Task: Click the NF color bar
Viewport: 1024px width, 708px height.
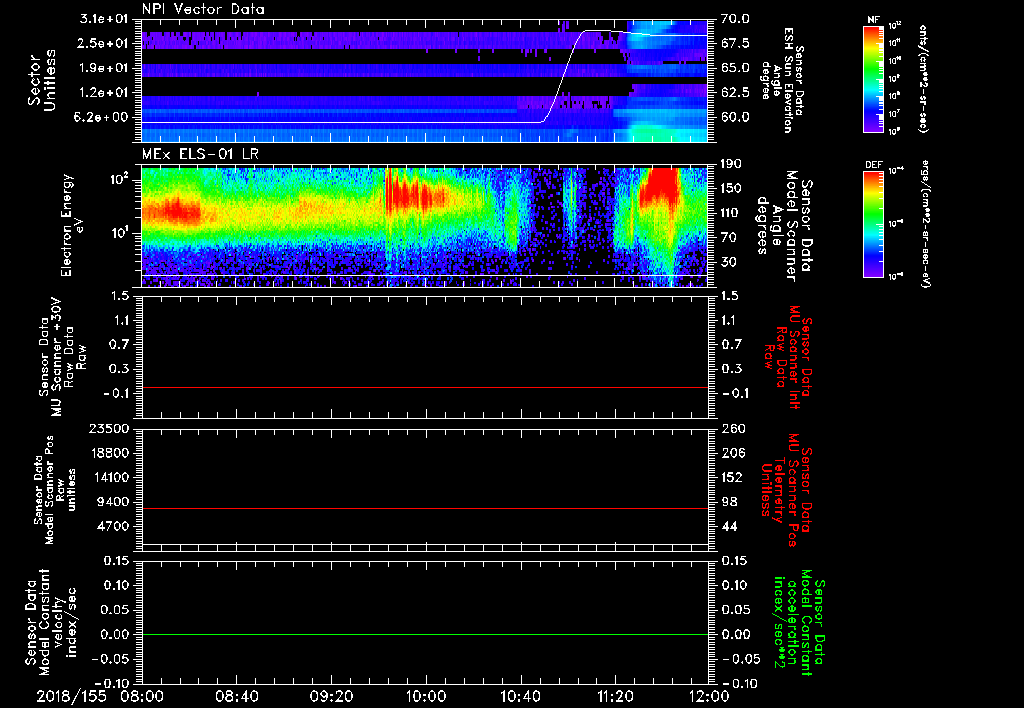Action: [874, 78]
